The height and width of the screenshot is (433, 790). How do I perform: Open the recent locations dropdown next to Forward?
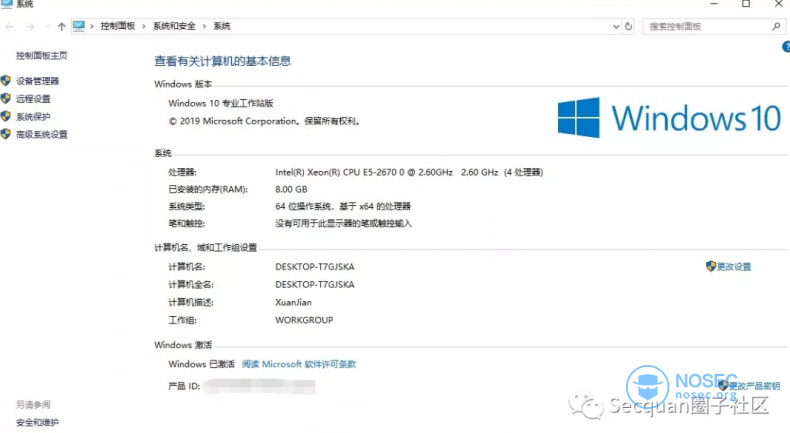coord(47,27)
